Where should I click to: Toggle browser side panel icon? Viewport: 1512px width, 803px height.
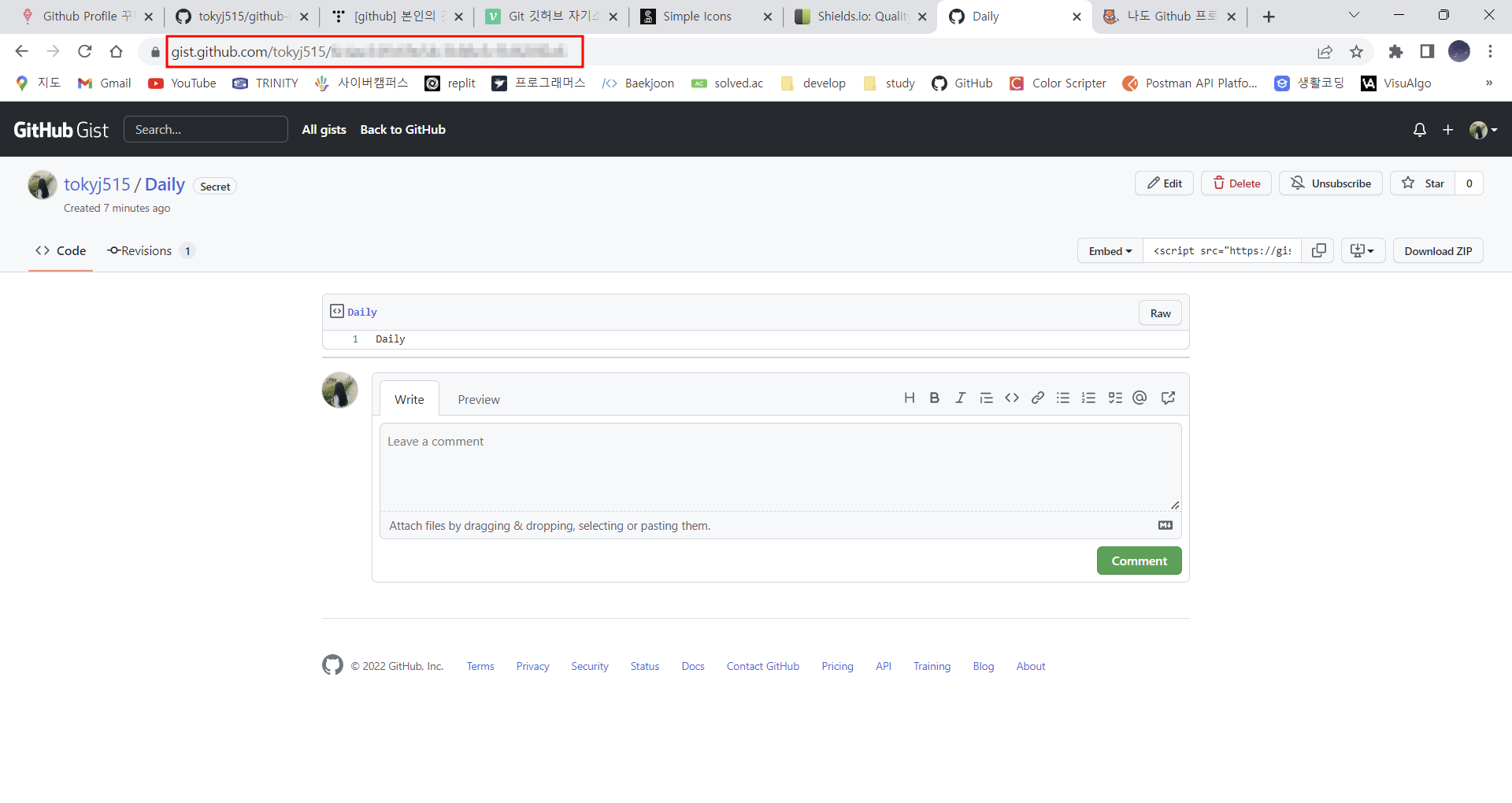pyautogui.click(x=1427, y=51)
